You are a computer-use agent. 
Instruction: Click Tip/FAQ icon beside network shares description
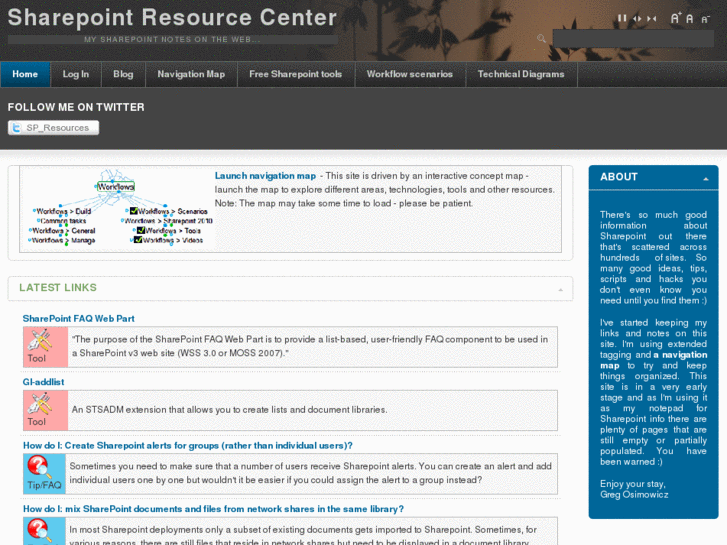[44, 532]
